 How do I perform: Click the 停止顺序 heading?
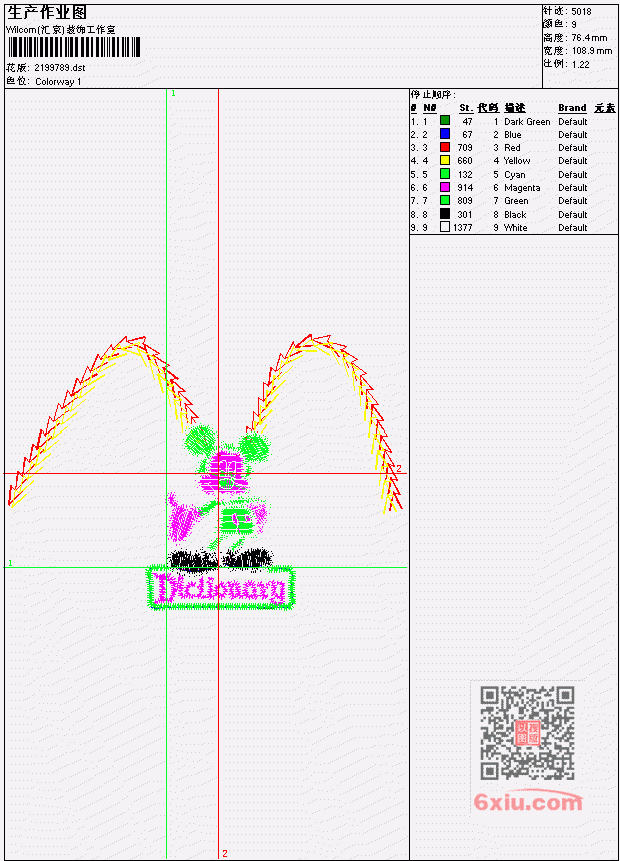(433, 94)
